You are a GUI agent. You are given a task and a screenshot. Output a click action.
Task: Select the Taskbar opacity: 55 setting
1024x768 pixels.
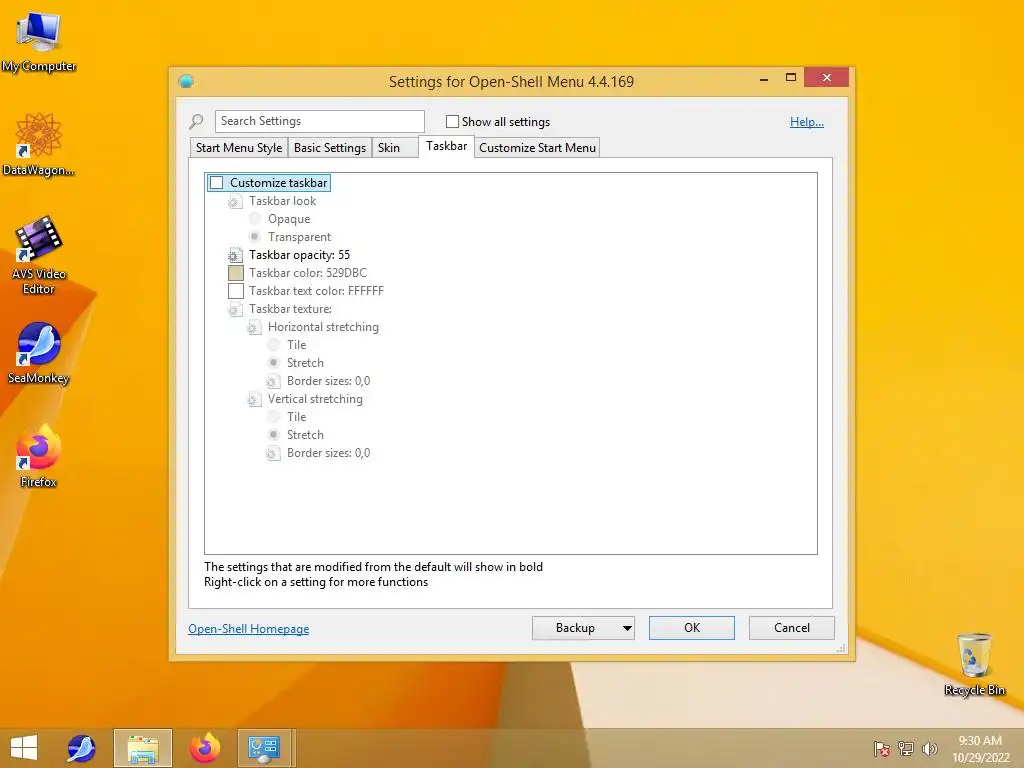299,255
